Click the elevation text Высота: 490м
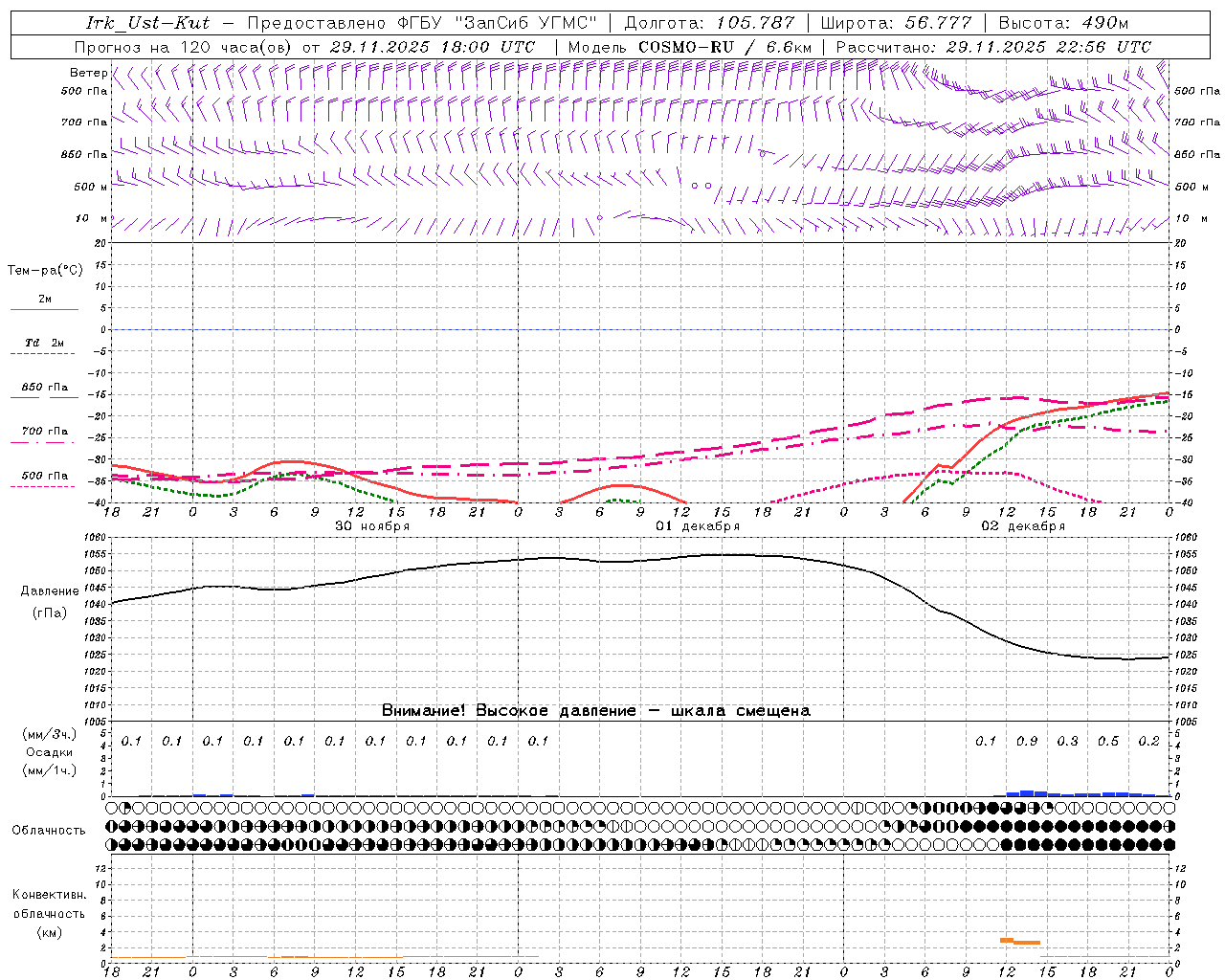Image resolution: width=1225 pixels, height=980 pixels. [x=1063, y=22]
